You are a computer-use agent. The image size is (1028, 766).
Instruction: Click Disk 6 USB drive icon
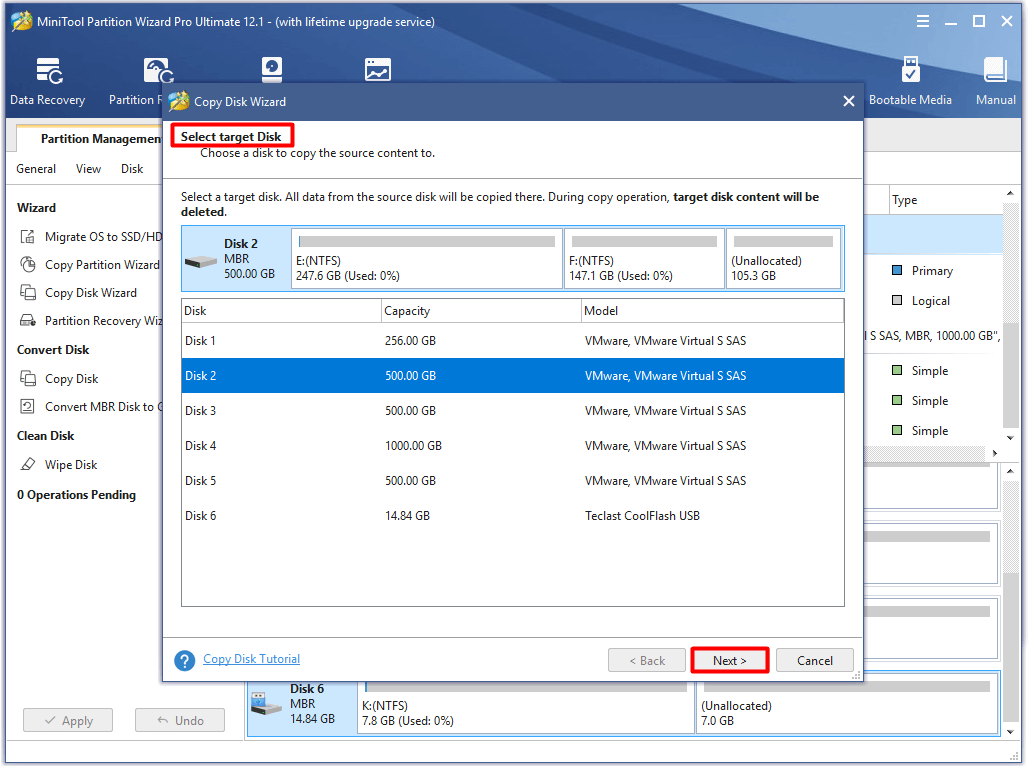click(267, 704)
